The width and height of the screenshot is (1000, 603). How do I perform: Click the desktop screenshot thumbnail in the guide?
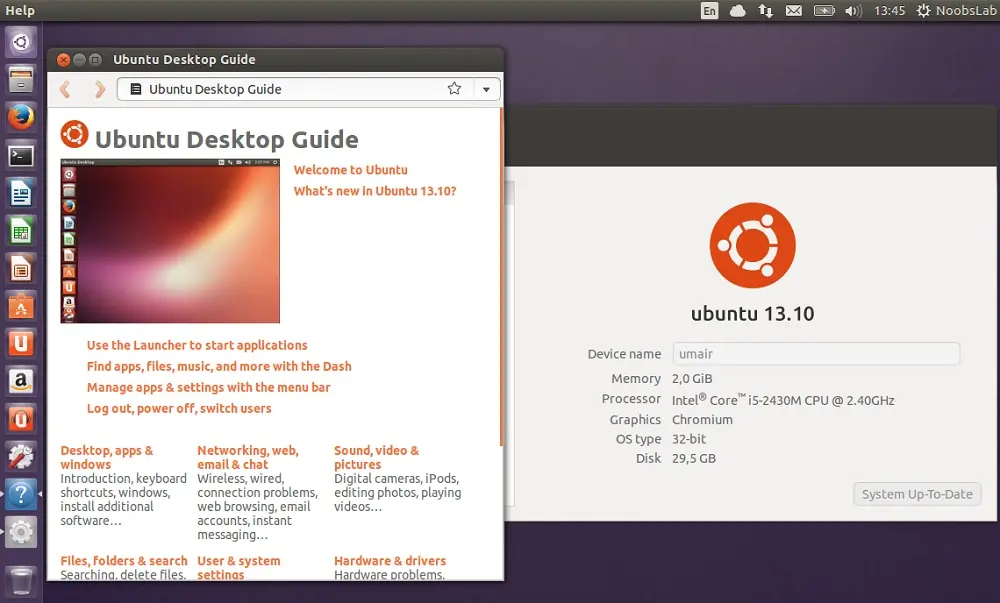click(170, 241)
